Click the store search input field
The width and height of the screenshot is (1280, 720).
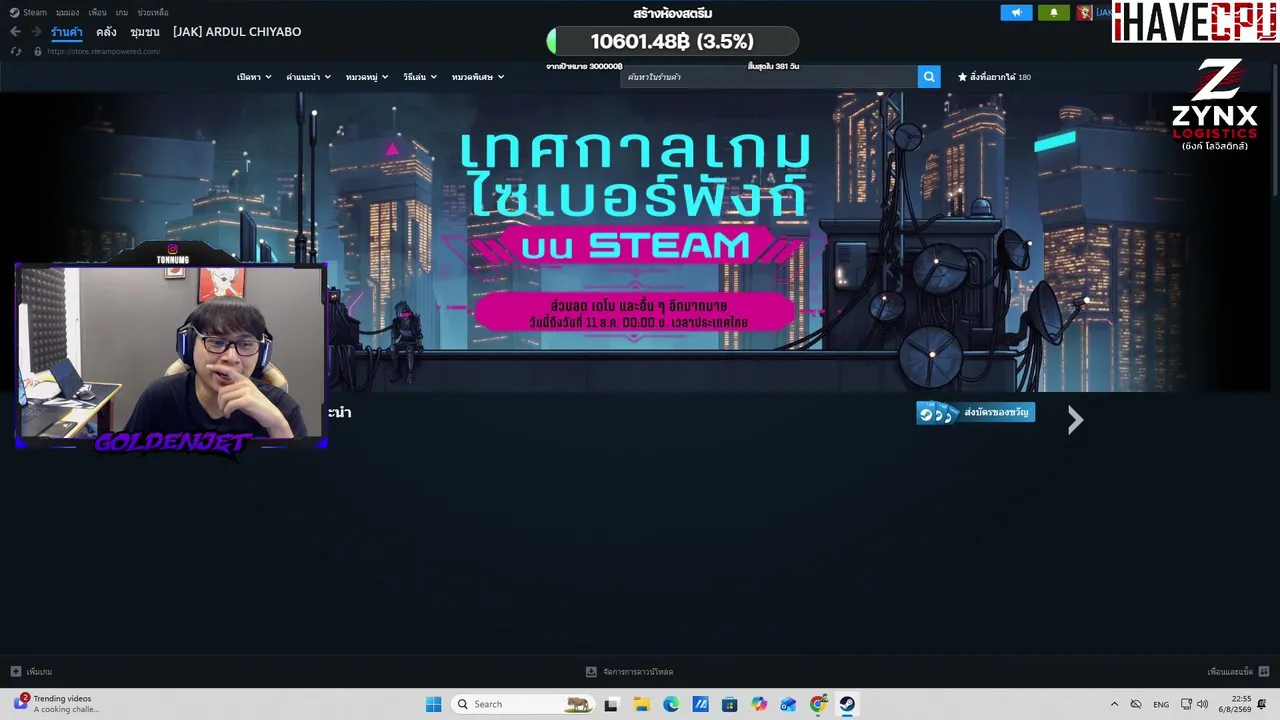coord(769,77)
